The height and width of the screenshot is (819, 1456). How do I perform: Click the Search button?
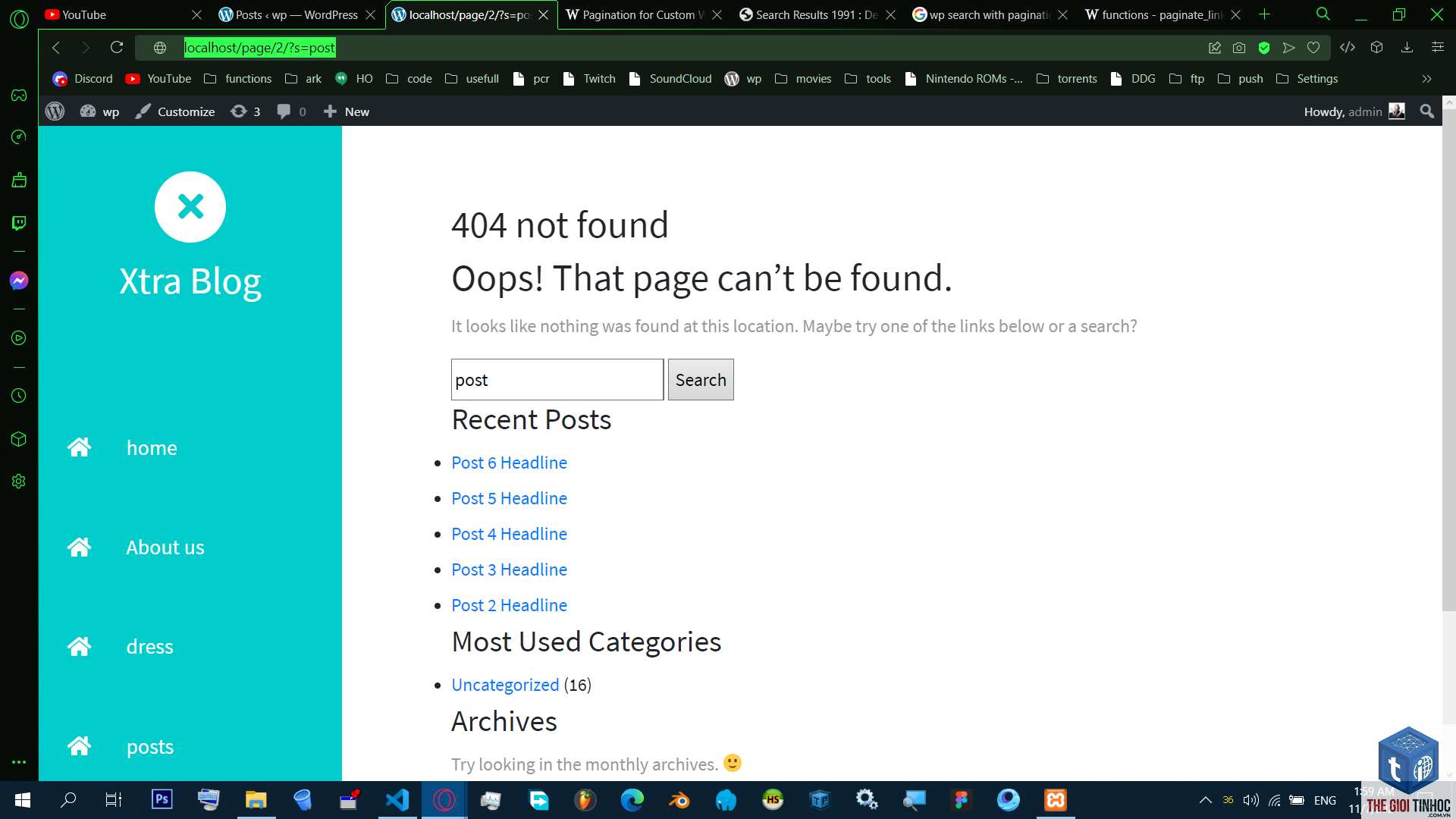[x=701, y=379]
